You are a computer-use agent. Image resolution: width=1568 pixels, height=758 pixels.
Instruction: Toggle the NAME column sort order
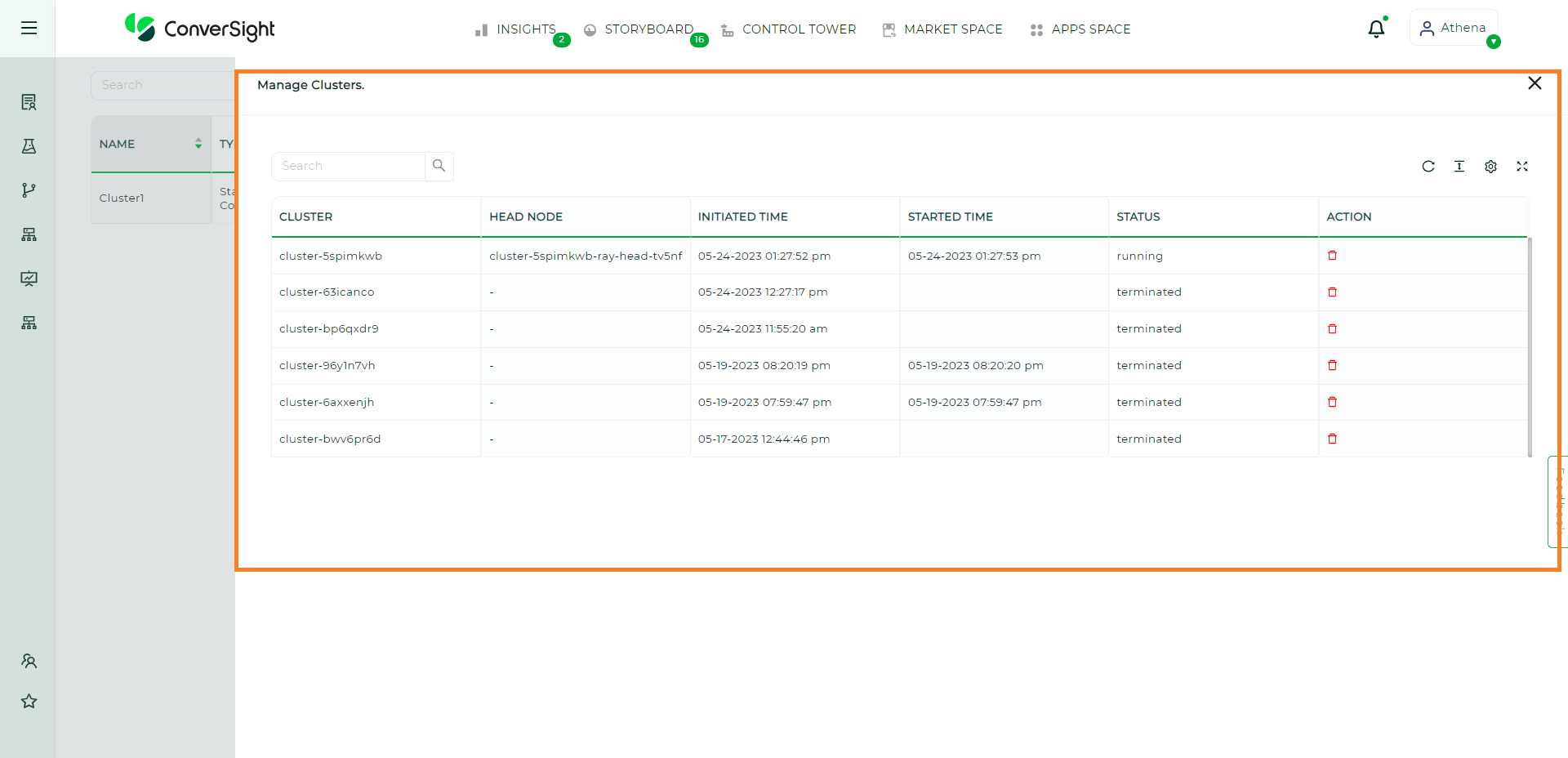[198, 144]
